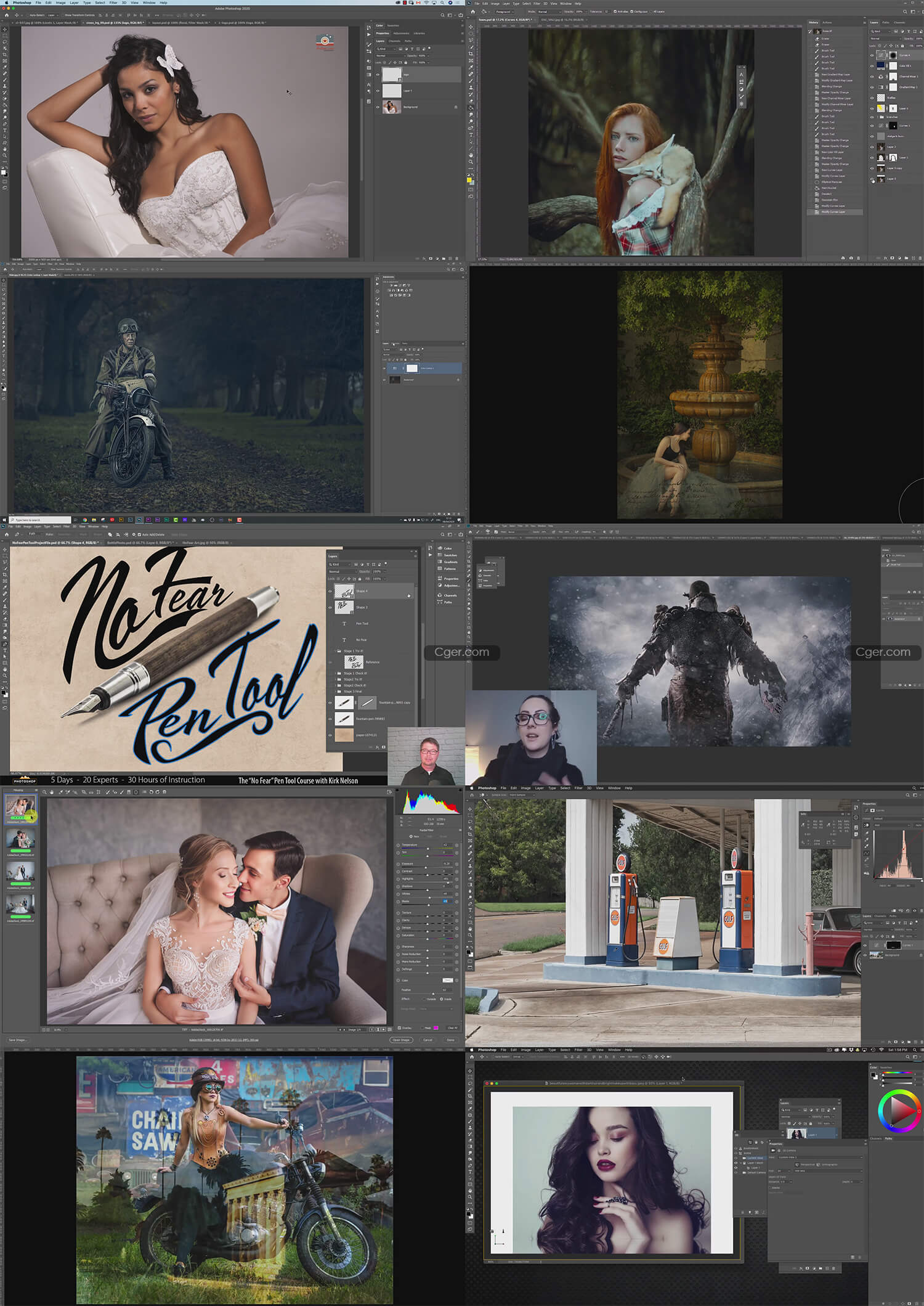Collapse the Stage 1 Try it! layer group
The height and width of the screenshot is (1306, 924).
[x=335, y=651]
